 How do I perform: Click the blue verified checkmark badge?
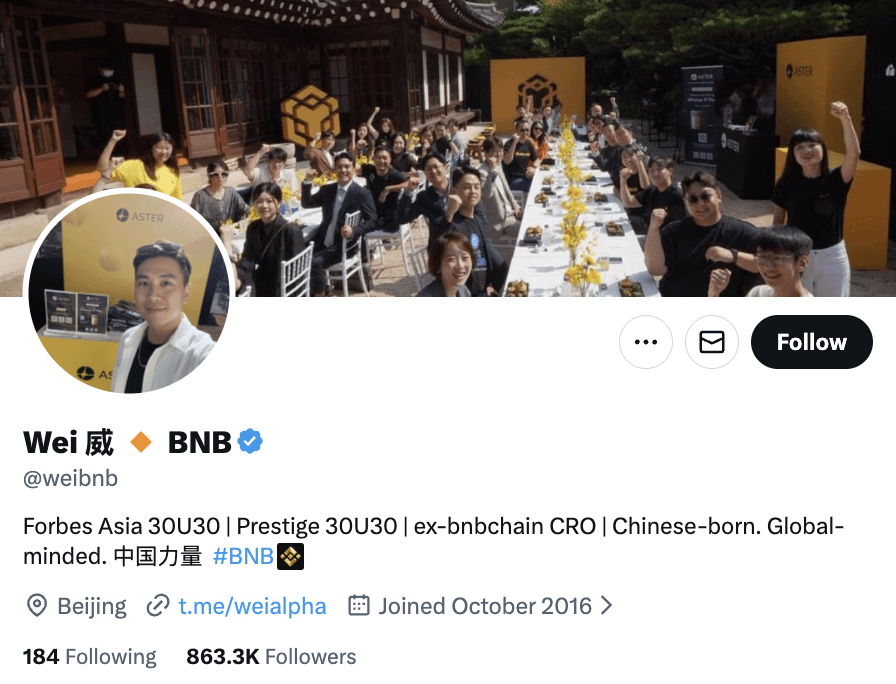(250, 442)
